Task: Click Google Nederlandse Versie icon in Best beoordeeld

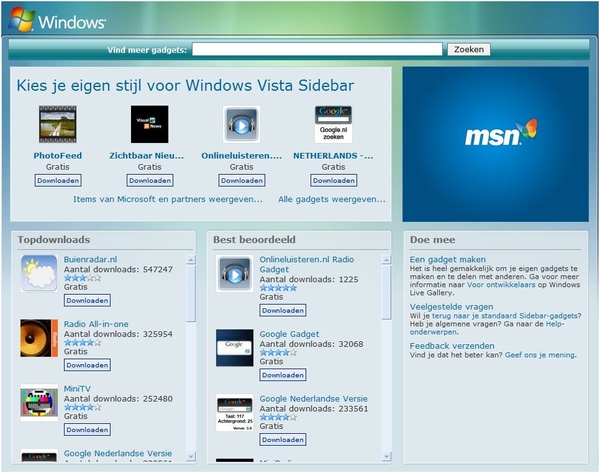Action: pos(235,413)
